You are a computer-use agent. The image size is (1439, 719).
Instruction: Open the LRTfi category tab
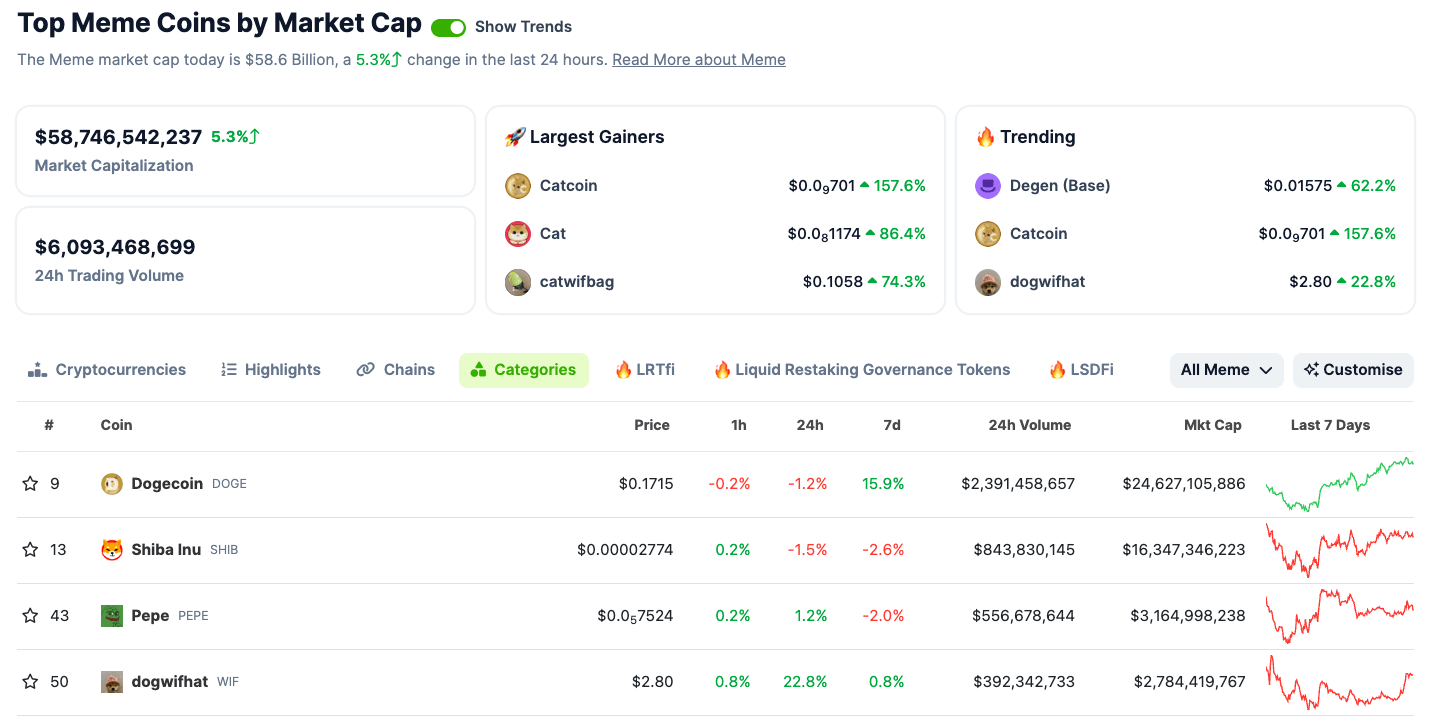[x=645, y=370]
